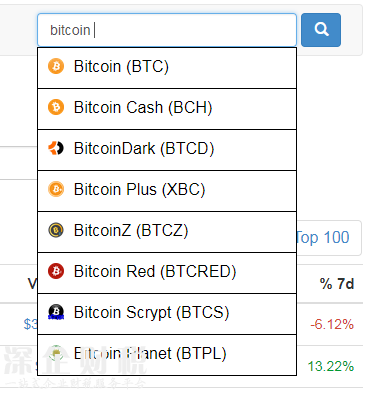390x394 pixels.
Task: Click the orange Bitcoin (BTC) coin icon
Action: tap(56, 66)
